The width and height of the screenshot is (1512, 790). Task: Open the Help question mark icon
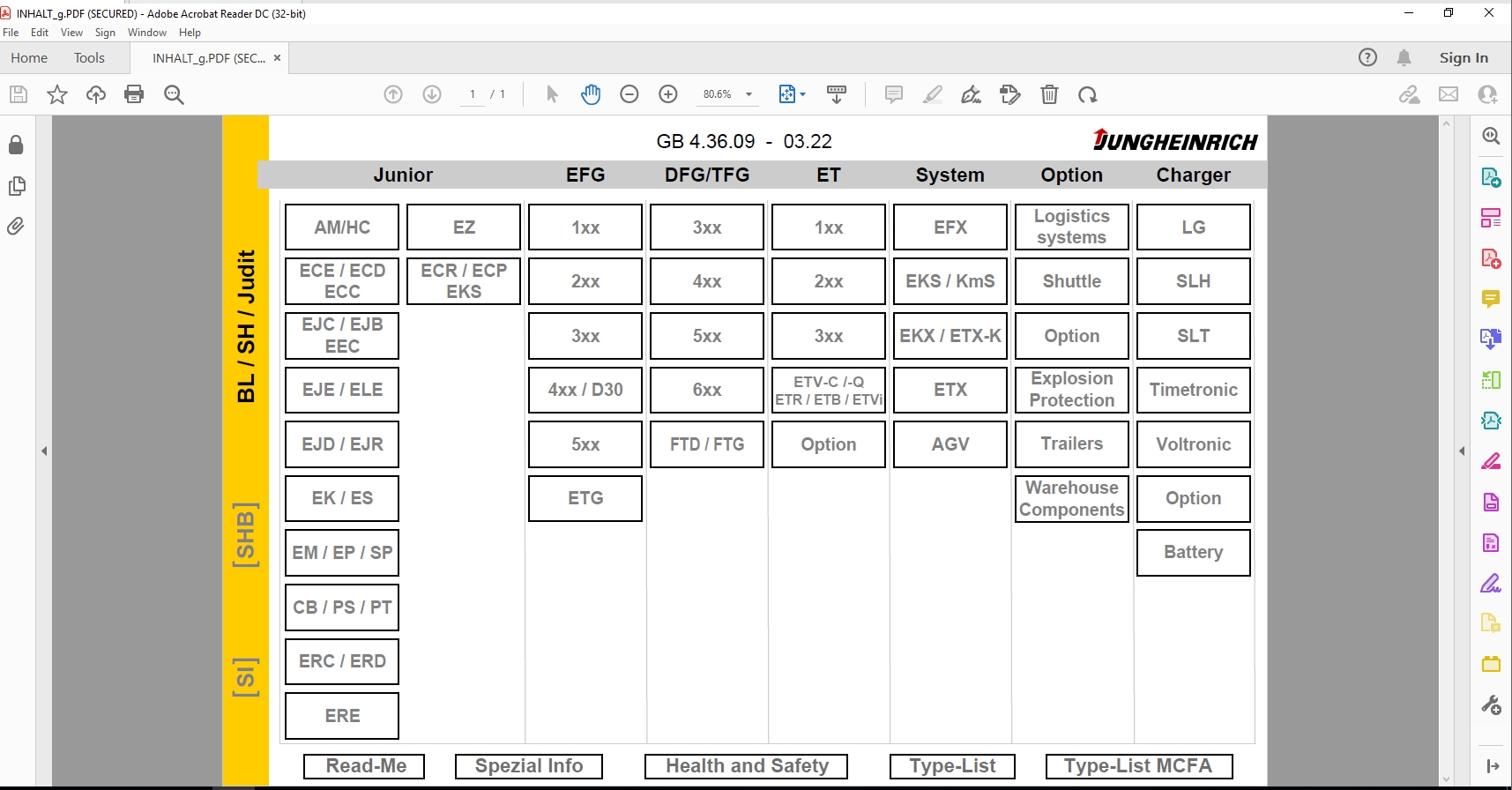coord(1367,57)
